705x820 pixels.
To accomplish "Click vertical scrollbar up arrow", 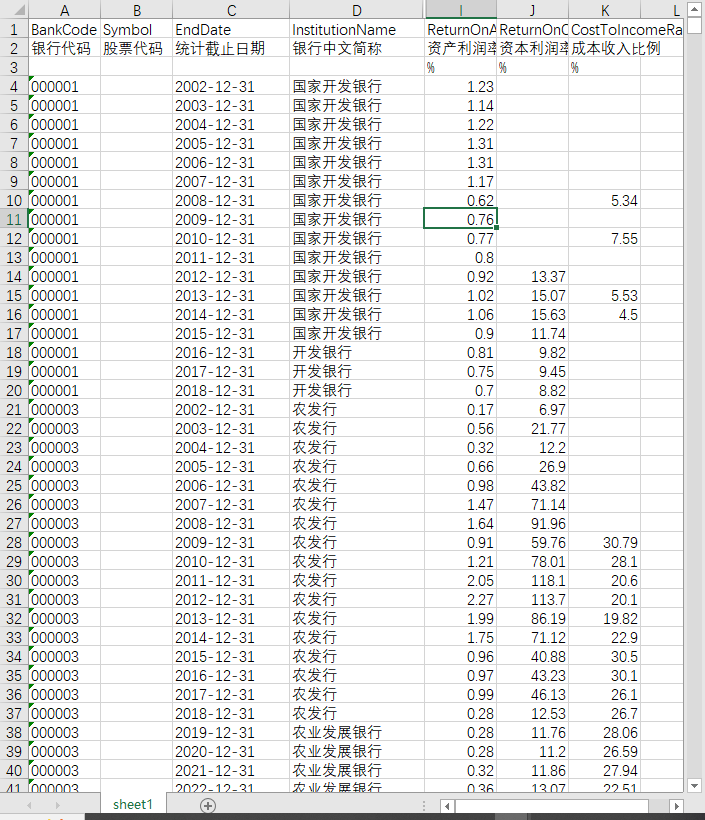I will (694, 9).
